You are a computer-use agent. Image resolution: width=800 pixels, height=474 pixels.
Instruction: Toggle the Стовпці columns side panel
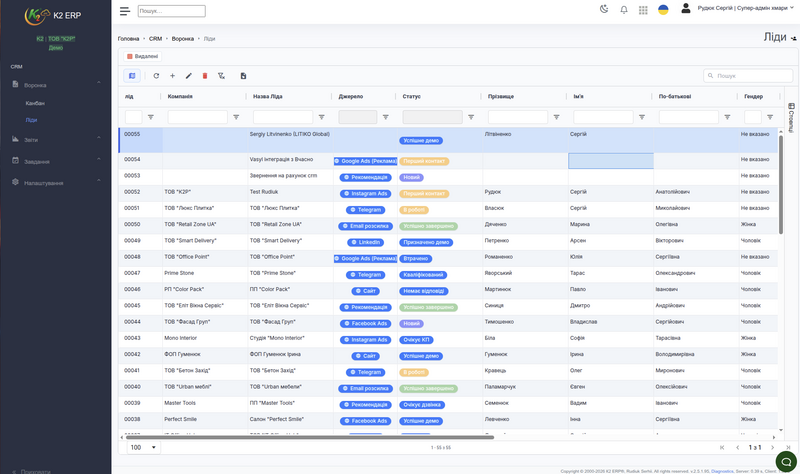(791, 117)
